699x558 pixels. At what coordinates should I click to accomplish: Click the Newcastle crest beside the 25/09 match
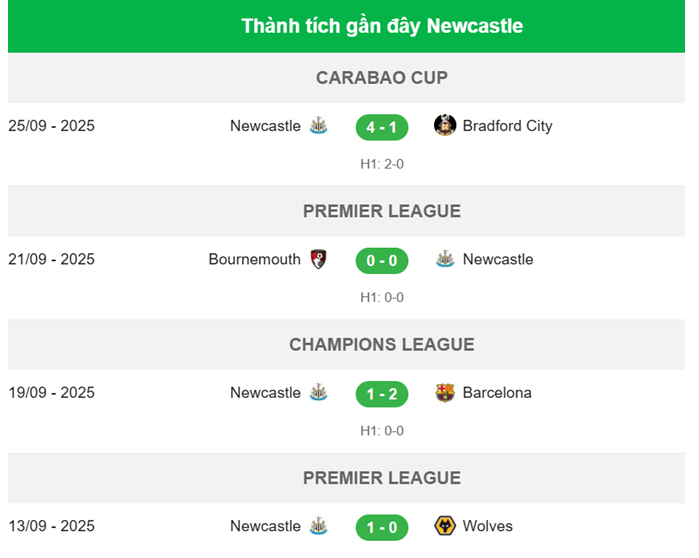(x=319, y=126)
